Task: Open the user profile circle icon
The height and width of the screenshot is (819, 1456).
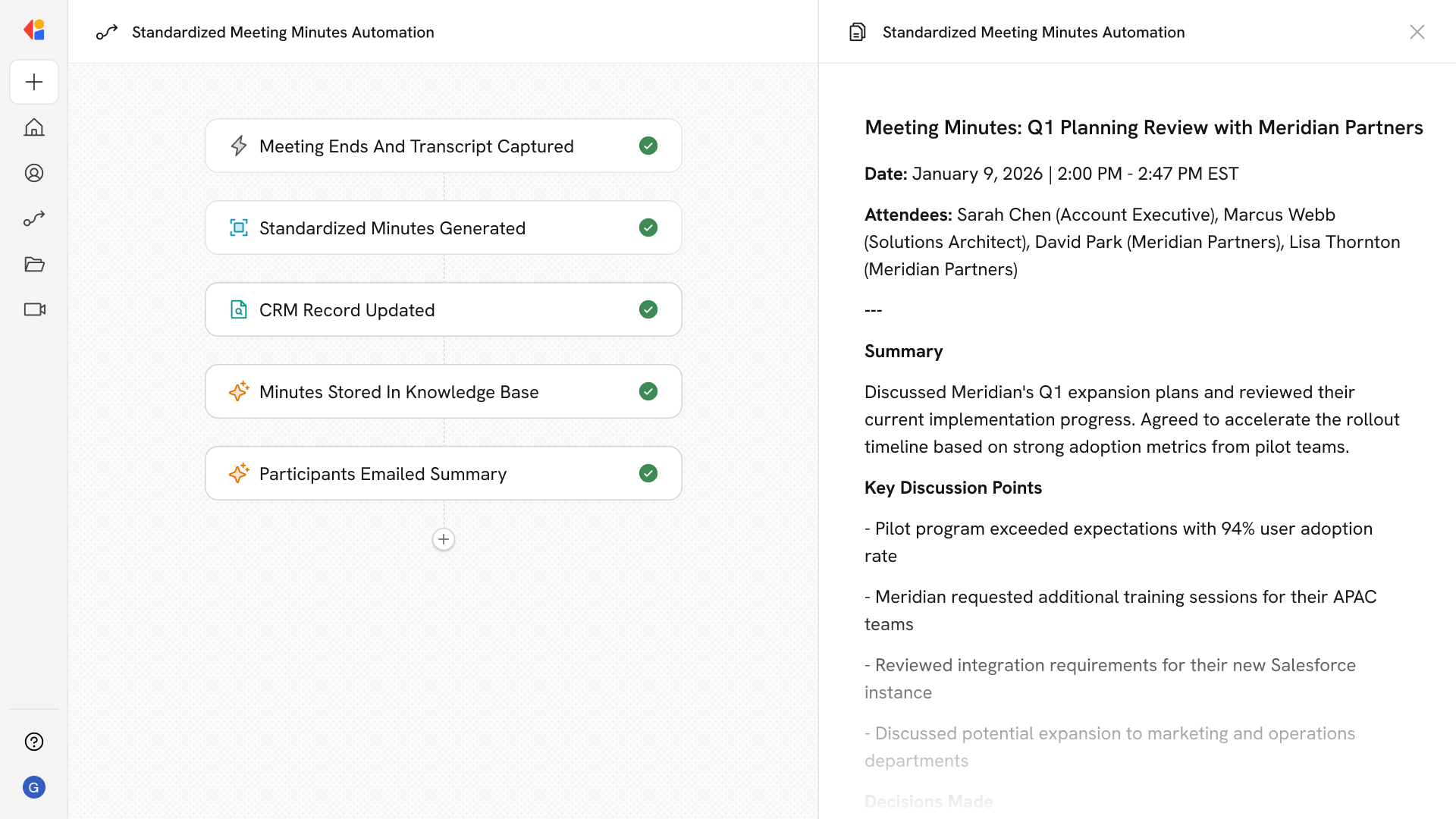Action: coord(34,173)
